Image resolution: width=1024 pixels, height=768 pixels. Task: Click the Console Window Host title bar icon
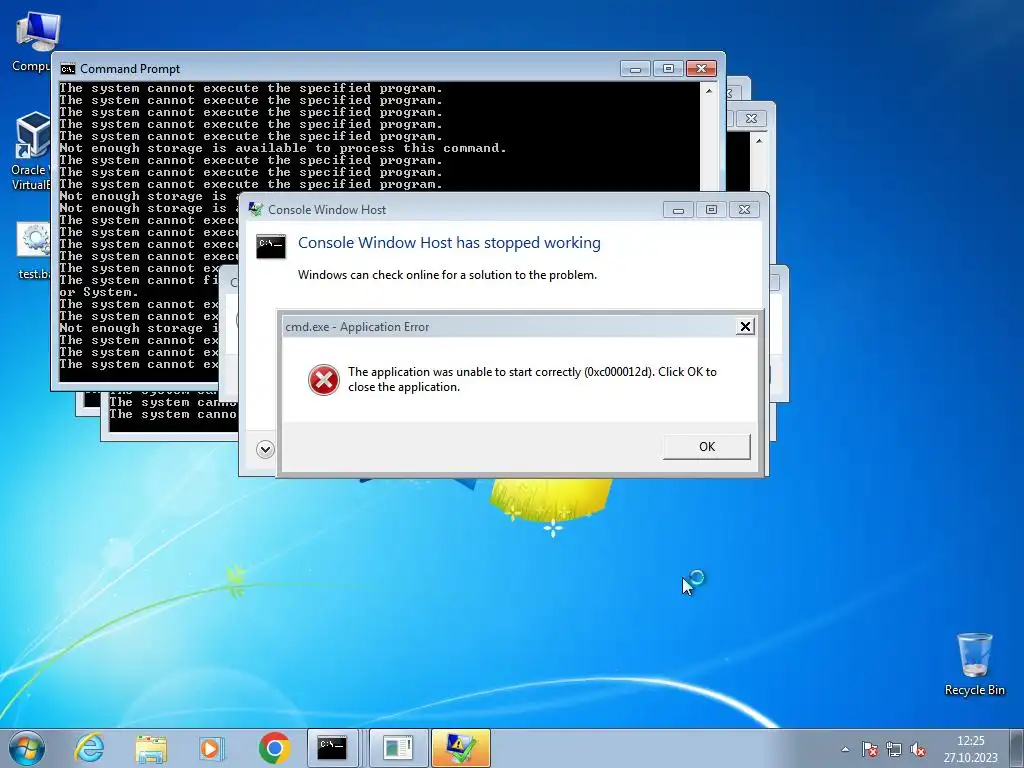[x=256, y=210]
